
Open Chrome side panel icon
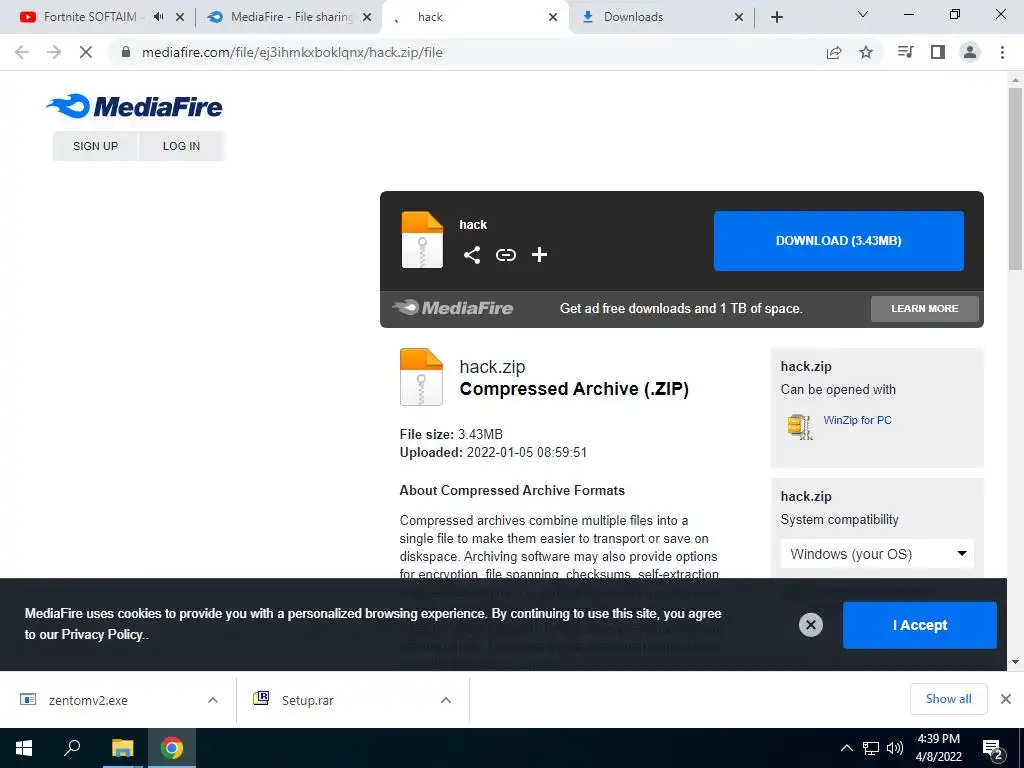(x=938, y=52)
